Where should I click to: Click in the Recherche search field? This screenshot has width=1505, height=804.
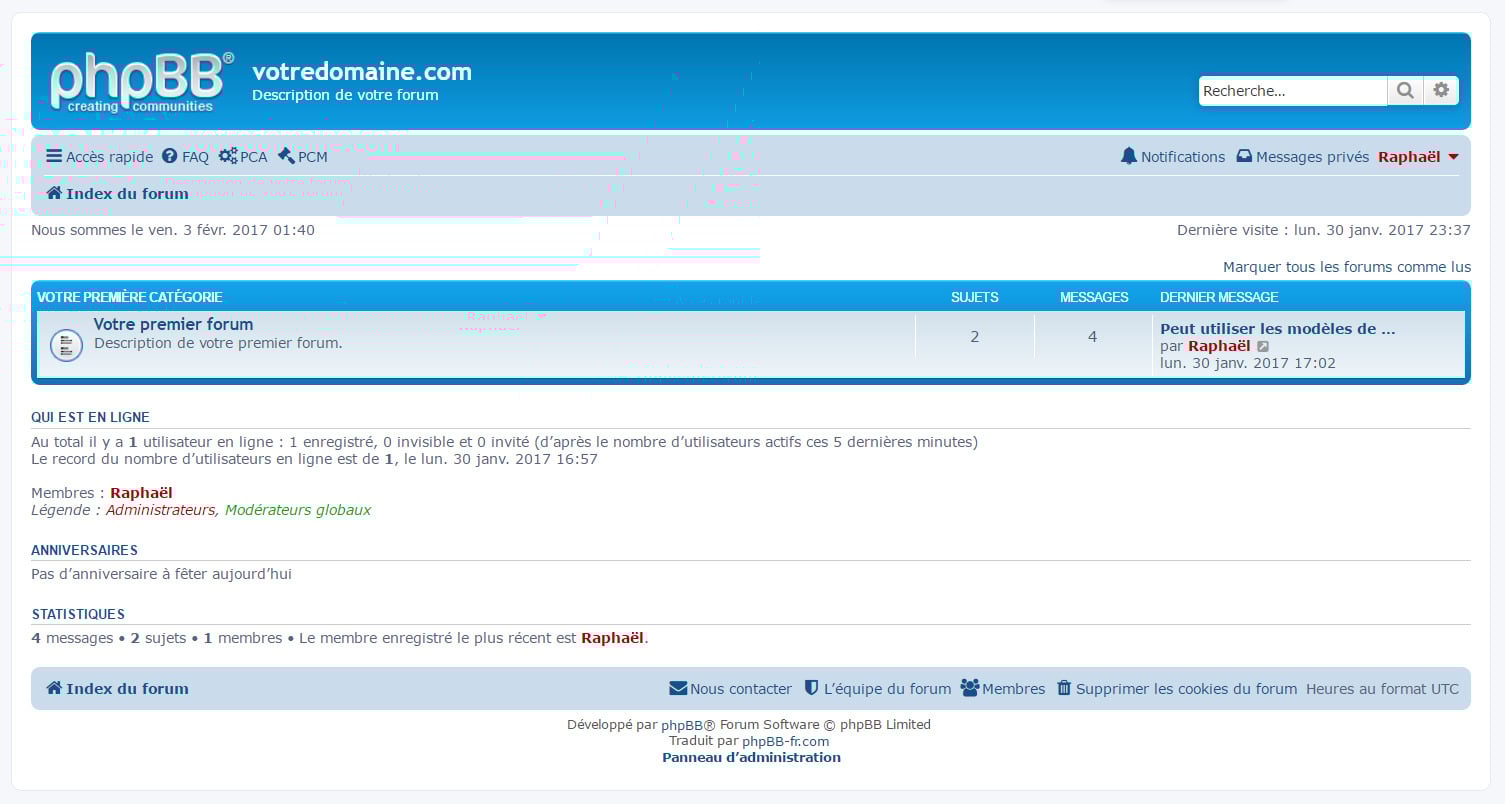tap(1291, 91)
